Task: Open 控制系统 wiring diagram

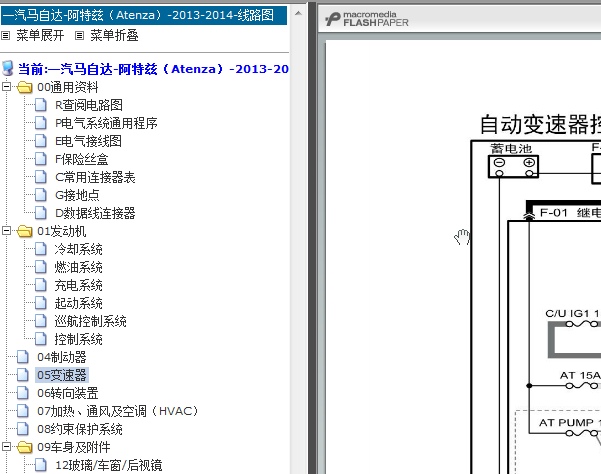Action: pyautogui.click(x=79, y=339)
